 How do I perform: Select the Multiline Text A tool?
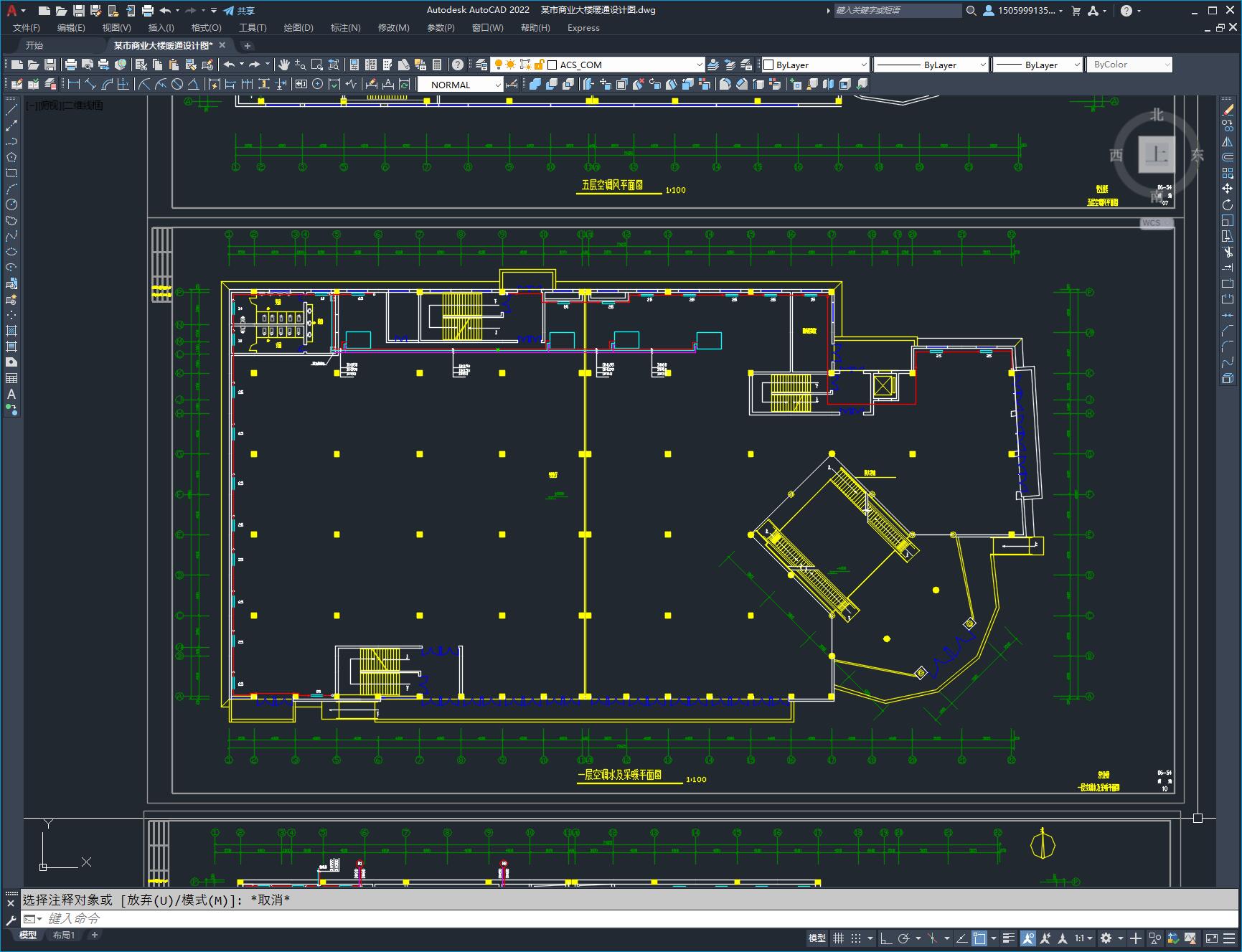11,394
